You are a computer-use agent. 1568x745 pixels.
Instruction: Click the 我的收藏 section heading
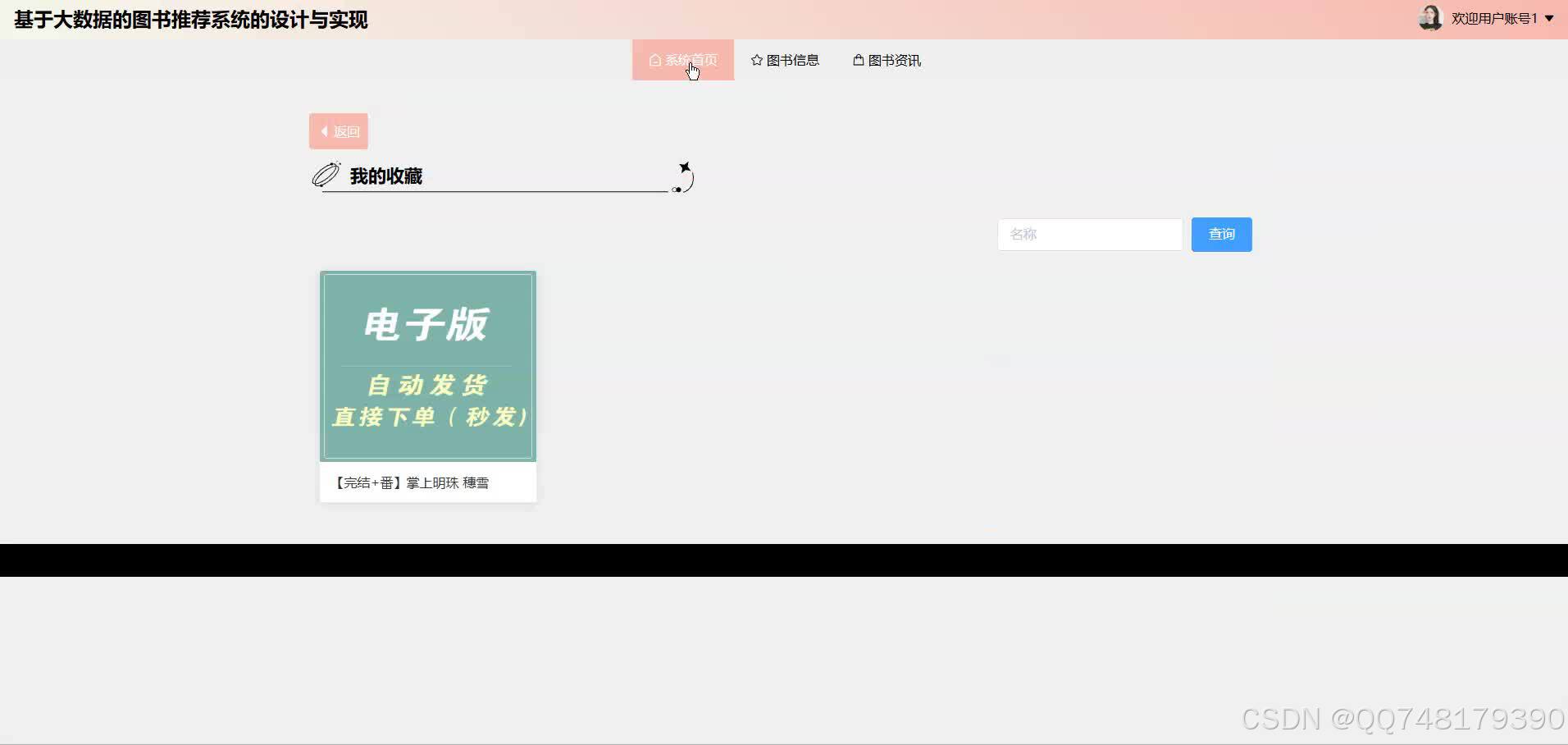[385, 175]
